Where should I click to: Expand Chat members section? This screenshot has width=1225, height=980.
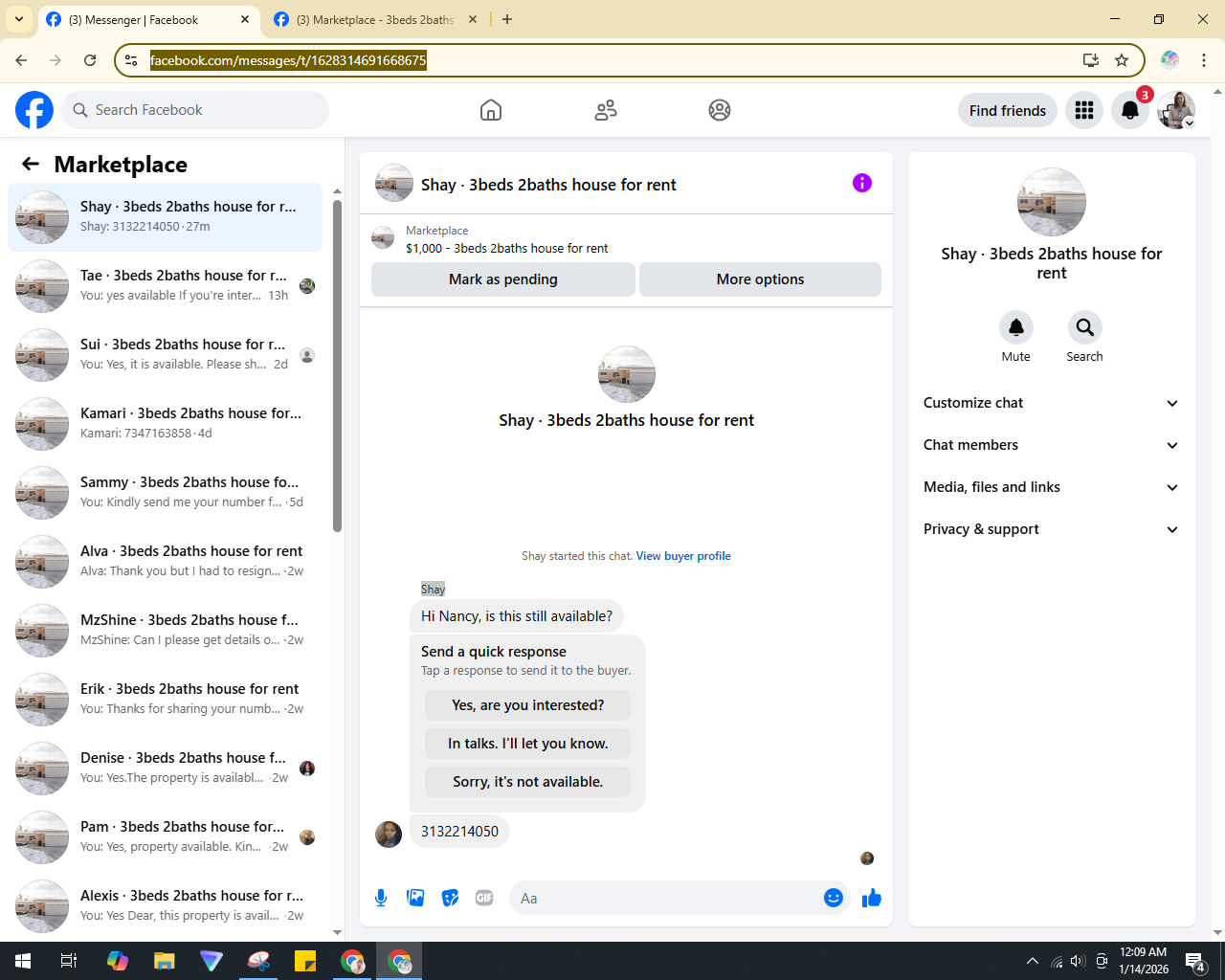[x=1051, y=445]
